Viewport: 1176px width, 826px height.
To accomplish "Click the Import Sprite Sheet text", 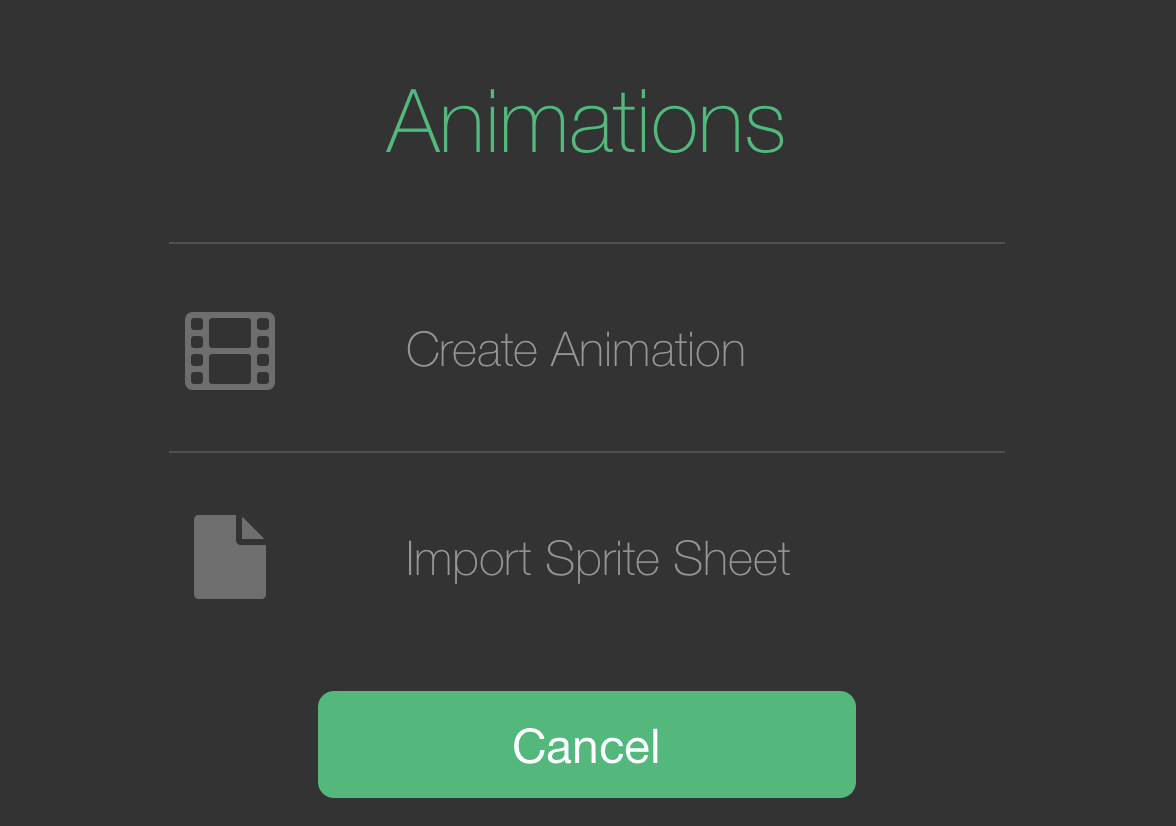I will point(597,558).
